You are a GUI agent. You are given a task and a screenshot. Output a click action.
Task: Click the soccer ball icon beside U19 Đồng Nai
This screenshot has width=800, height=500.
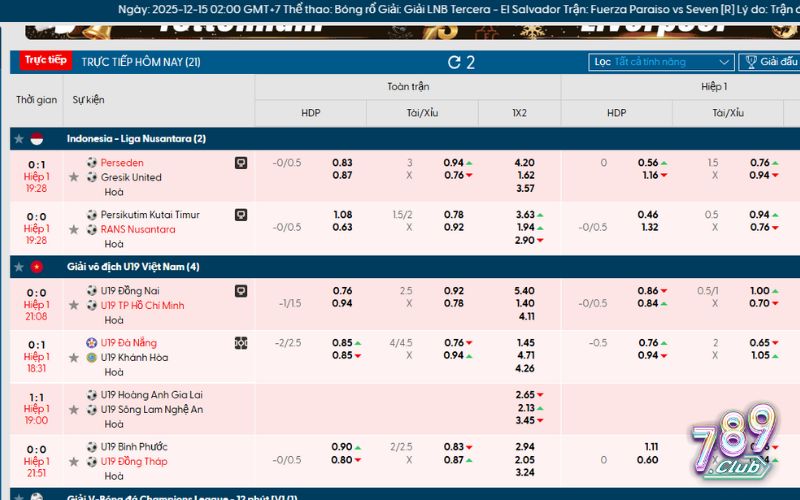point(92,290)
